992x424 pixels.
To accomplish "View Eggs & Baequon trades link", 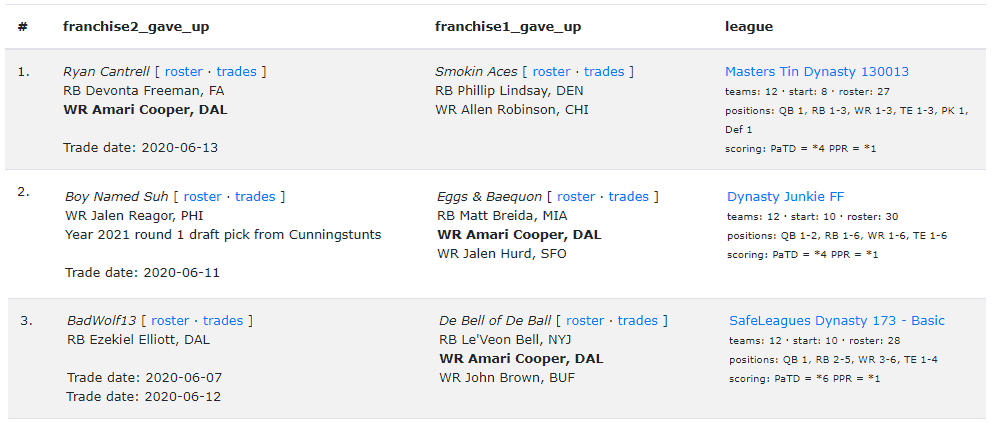I will pos(629,197).
